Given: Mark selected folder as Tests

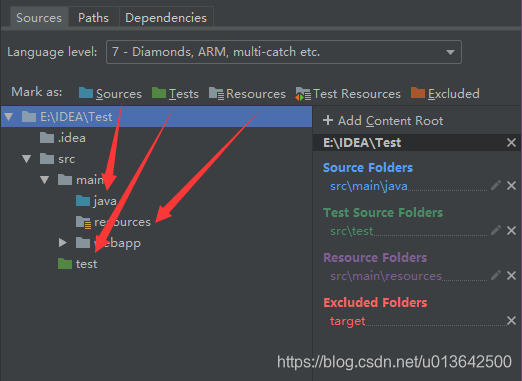Looking at the screenshot, I should click(x=175, y=94).
